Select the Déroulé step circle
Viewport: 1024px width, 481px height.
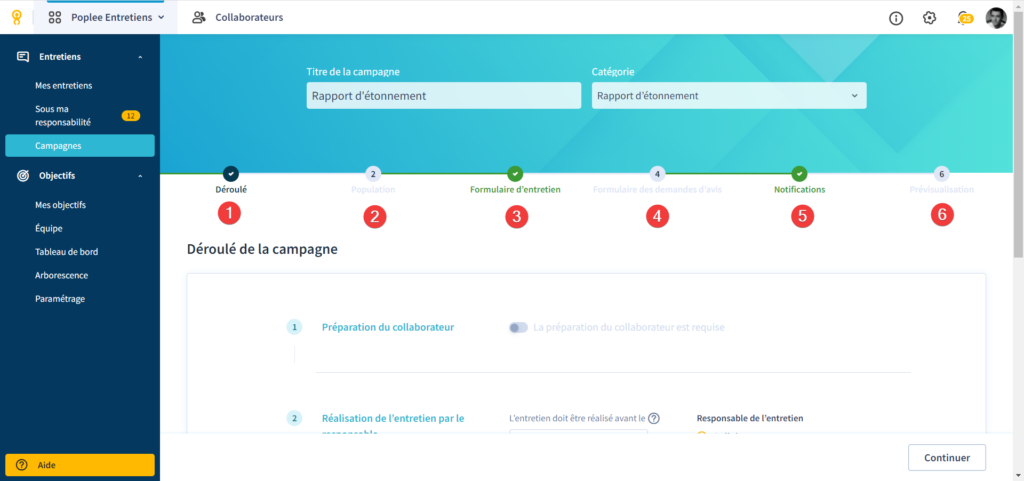[231, 174]
